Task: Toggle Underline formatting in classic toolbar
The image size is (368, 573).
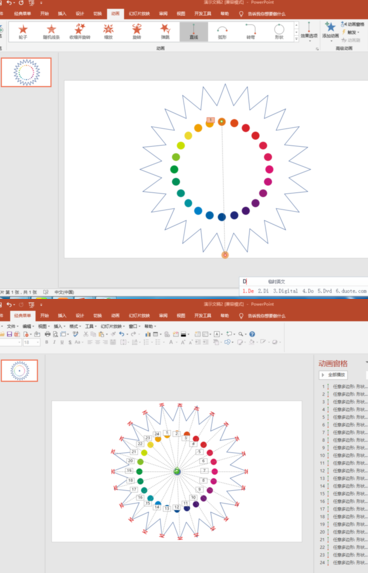Action: point(62,342)
